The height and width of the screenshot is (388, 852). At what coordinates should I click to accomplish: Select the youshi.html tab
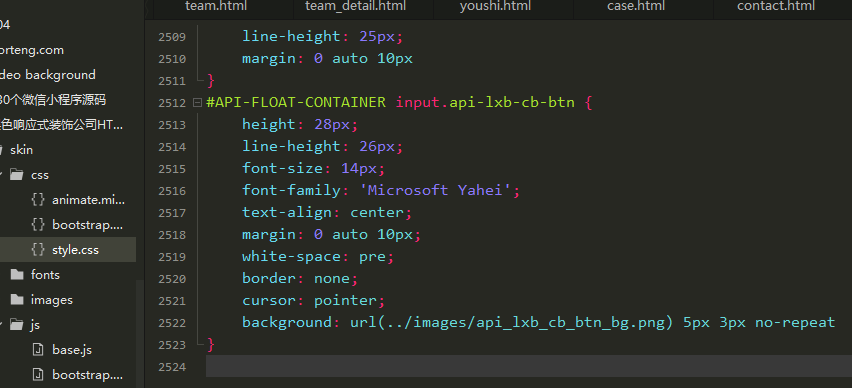click(495, 7)
